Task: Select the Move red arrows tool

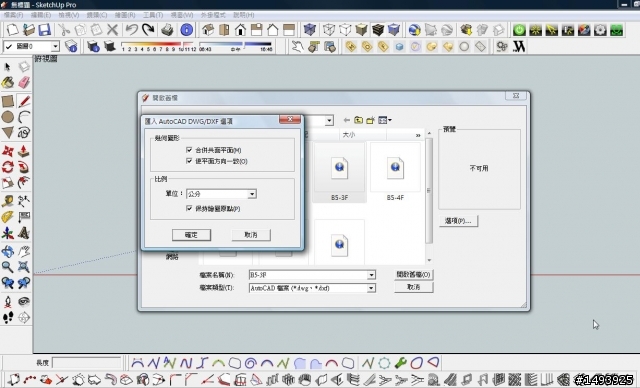Action: point(7,151)
